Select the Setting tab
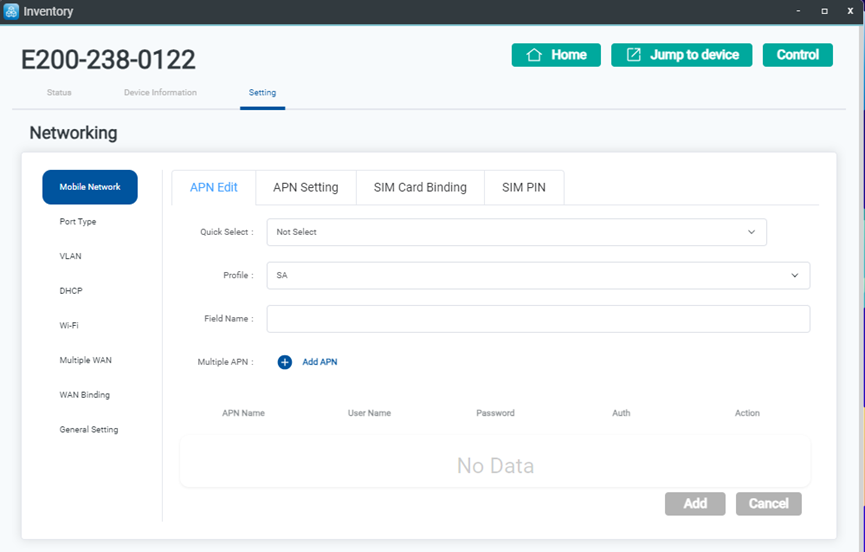Viewport: 865px width, 552px height. pos(263,93)
